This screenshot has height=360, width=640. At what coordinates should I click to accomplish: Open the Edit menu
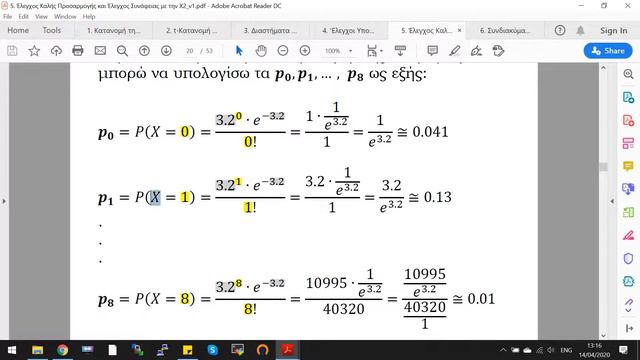pyautogui.click(x=23, y=17)
